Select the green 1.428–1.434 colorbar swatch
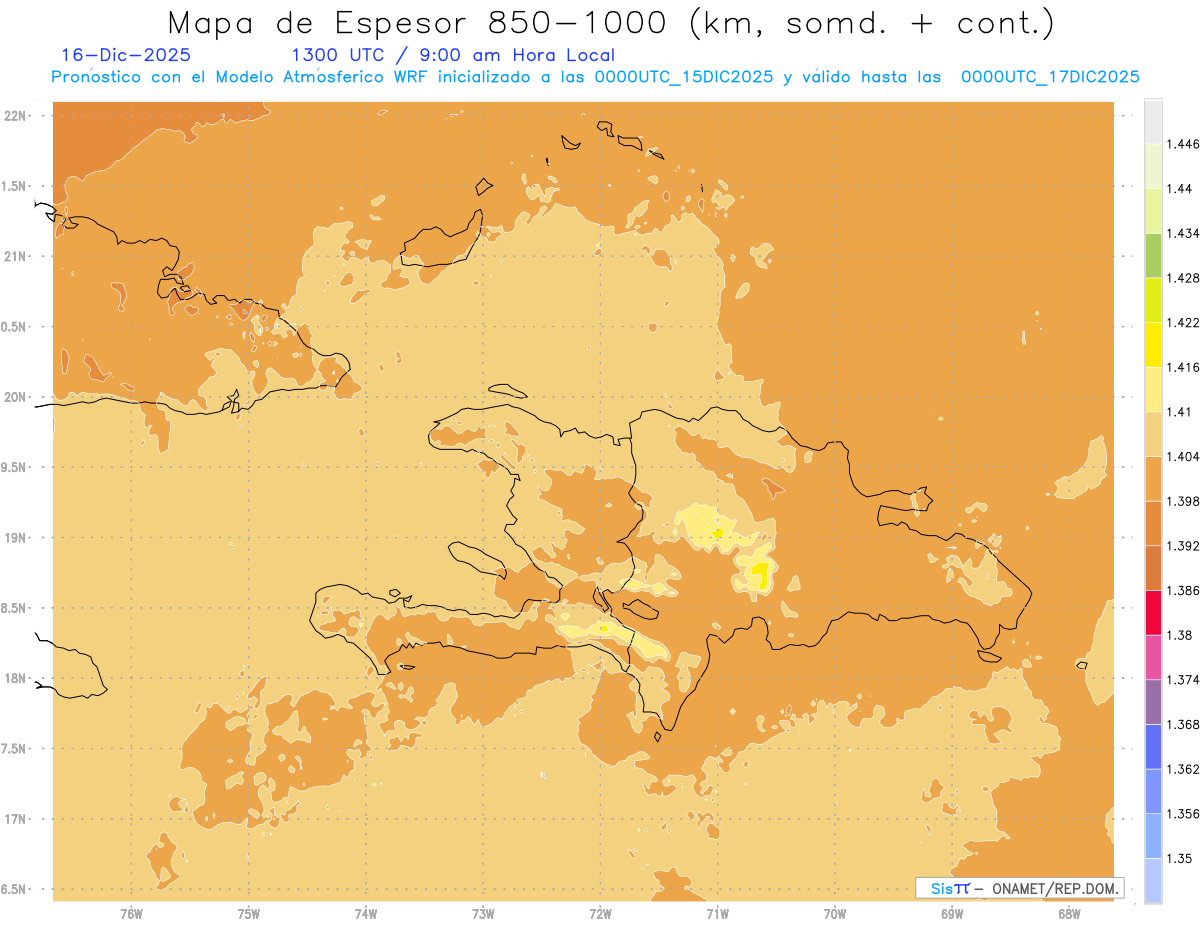This screenshot has height=927, width=1200. pyautogui.click(x=1153, y=255)
